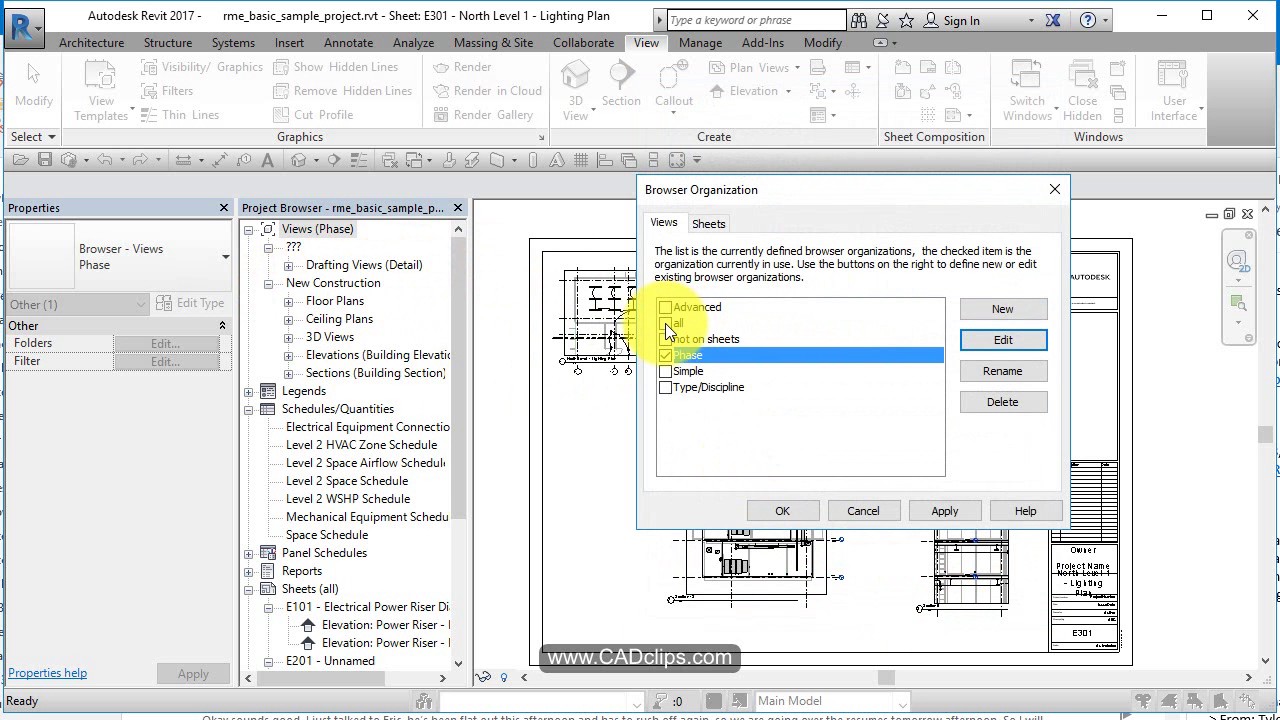Expand the Panel Schedules node
The width and height of the screenshot is (1280, 720).
249,553
